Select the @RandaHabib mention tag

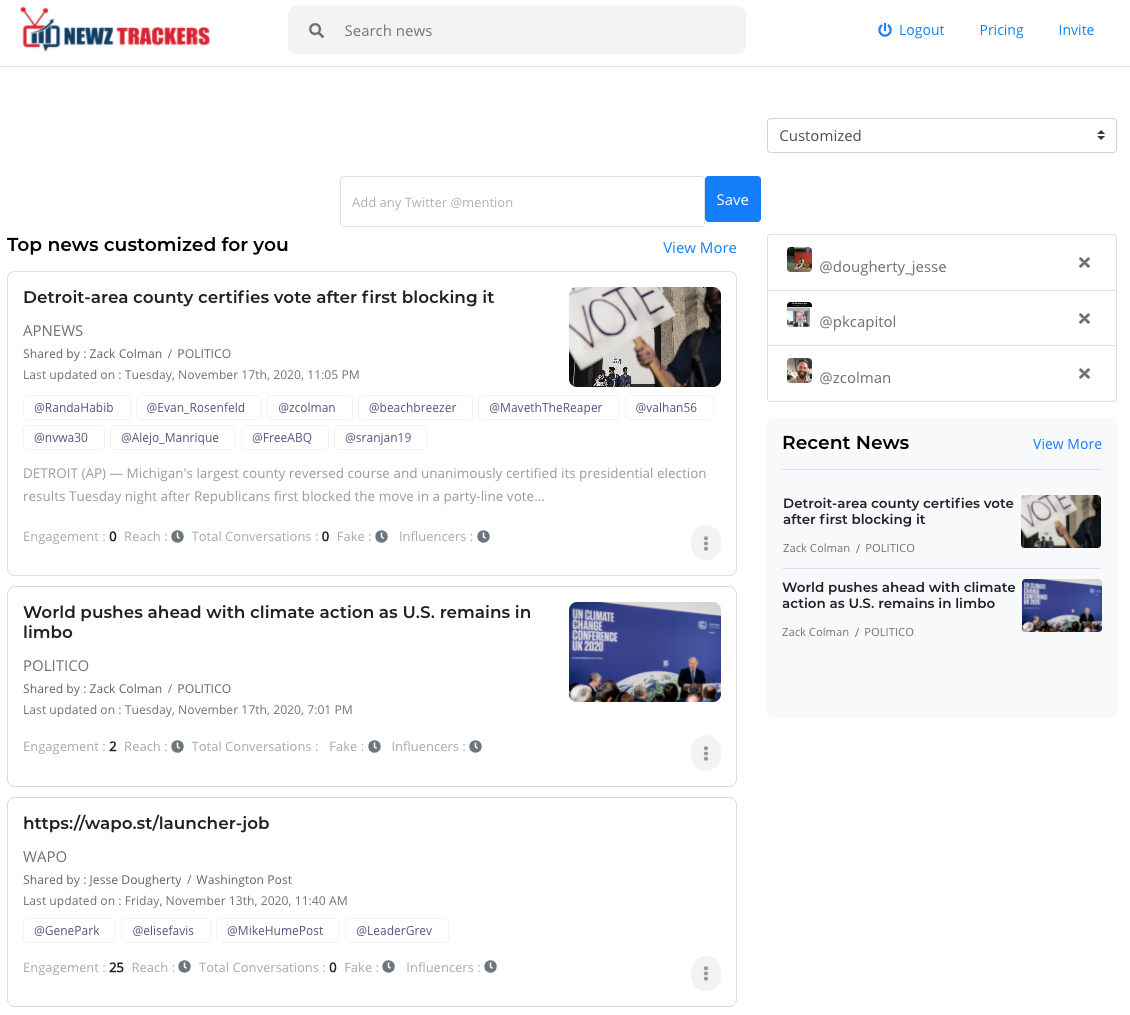tap(76, 408)
